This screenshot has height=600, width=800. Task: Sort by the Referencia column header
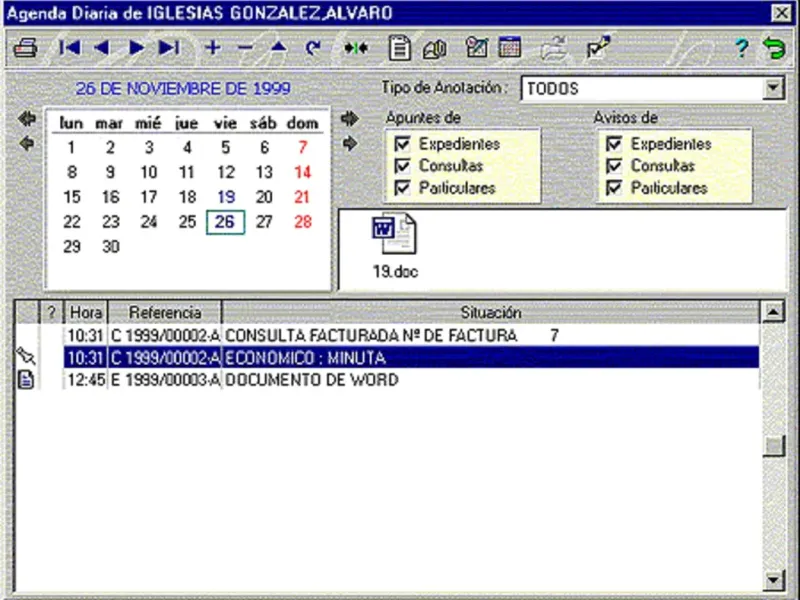pyautogui.click(x=165, y=312)
